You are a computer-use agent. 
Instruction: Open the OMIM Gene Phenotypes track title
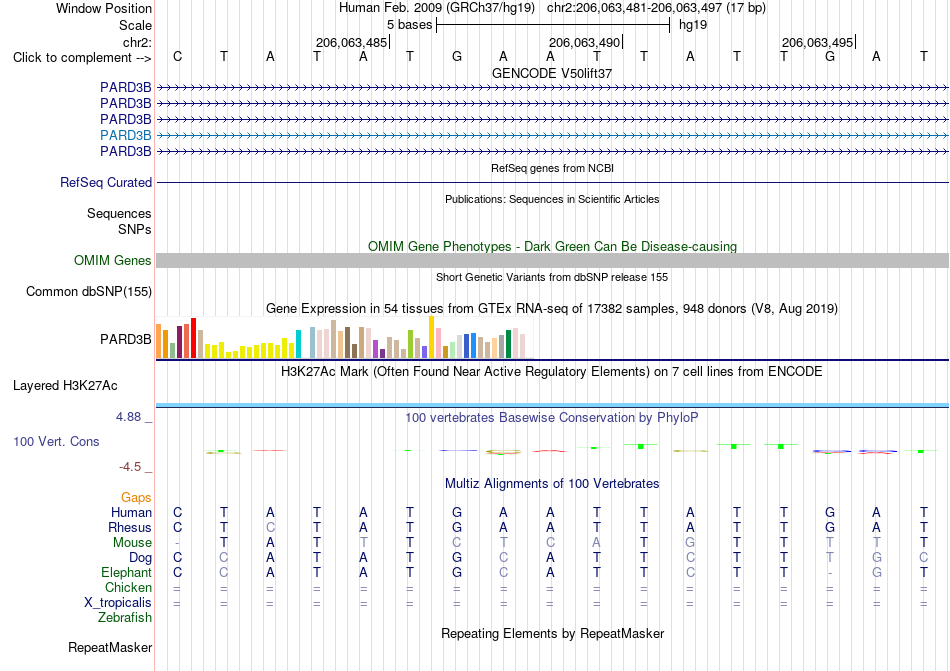pyautogui.click(x=552, y=246)
